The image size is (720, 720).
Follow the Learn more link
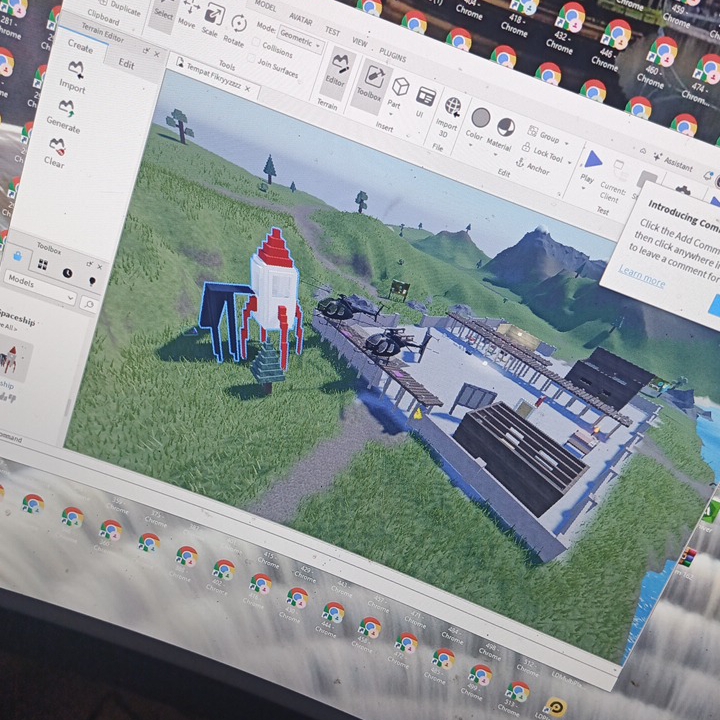coord(641,276)
